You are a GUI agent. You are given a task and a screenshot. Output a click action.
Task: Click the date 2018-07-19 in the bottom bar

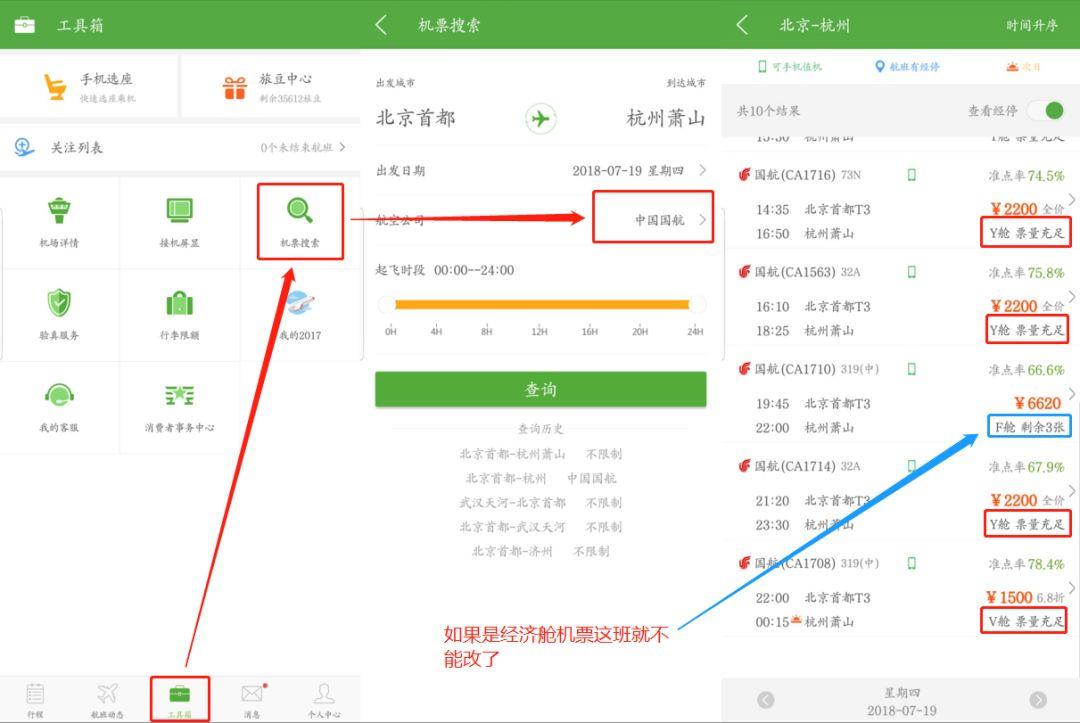coord(902,711)
